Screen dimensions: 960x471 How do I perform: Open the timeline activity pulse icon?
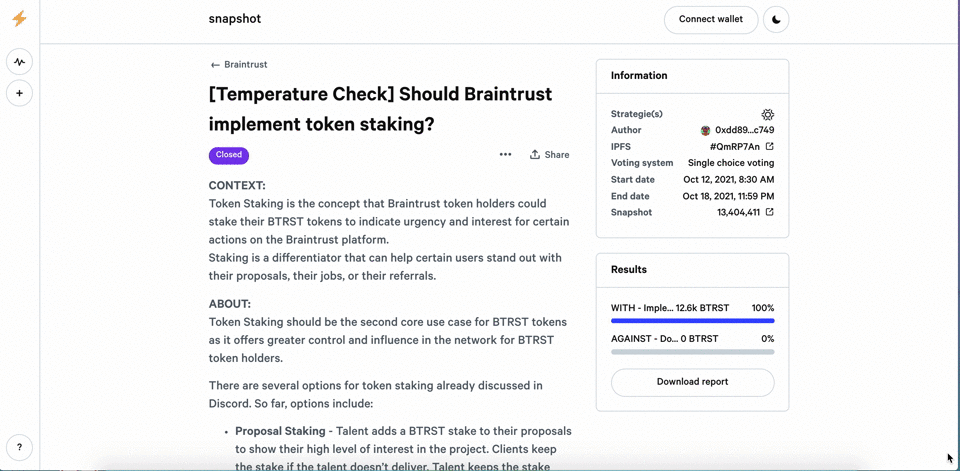(20, 62)
